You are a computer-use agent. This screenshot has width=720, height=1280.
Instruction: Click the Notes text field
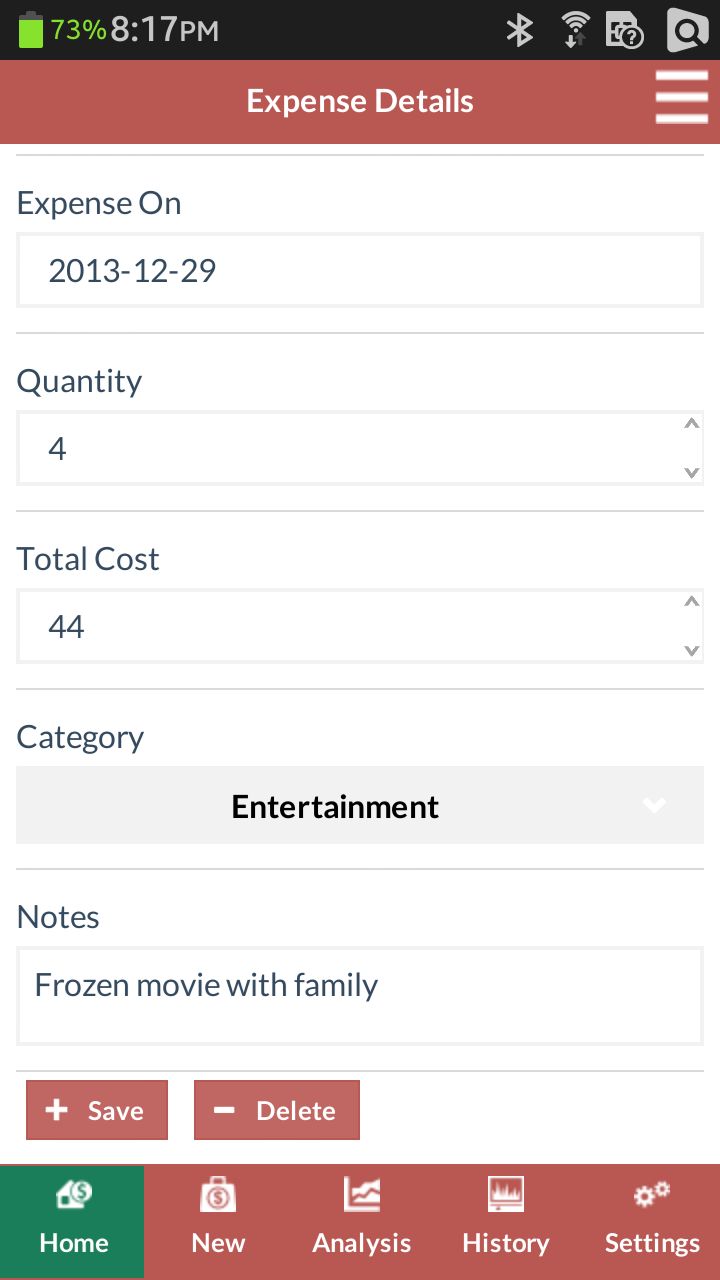(360, 996)
